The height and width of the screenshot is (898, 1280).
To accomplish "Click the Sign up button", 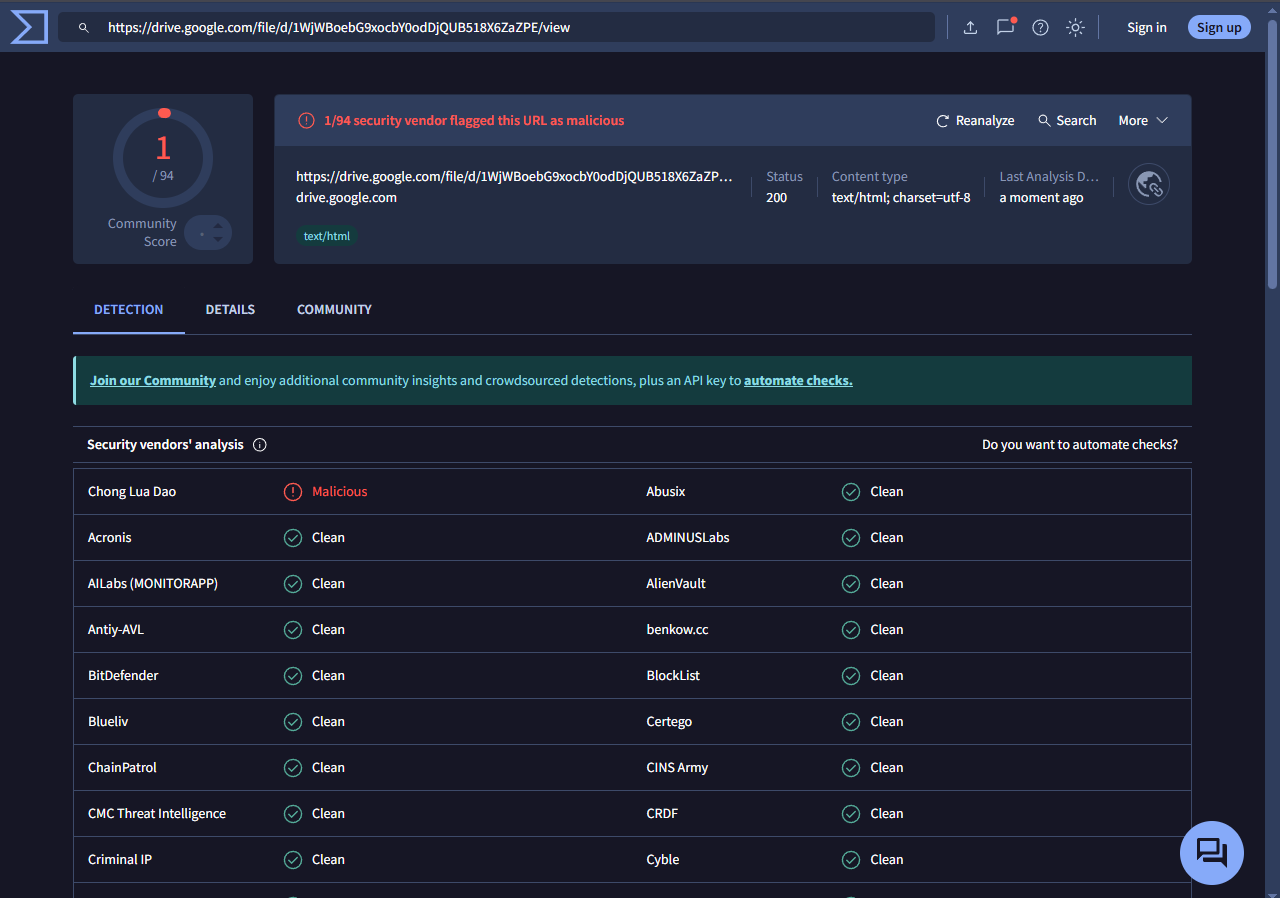I will coord(1218,28).
